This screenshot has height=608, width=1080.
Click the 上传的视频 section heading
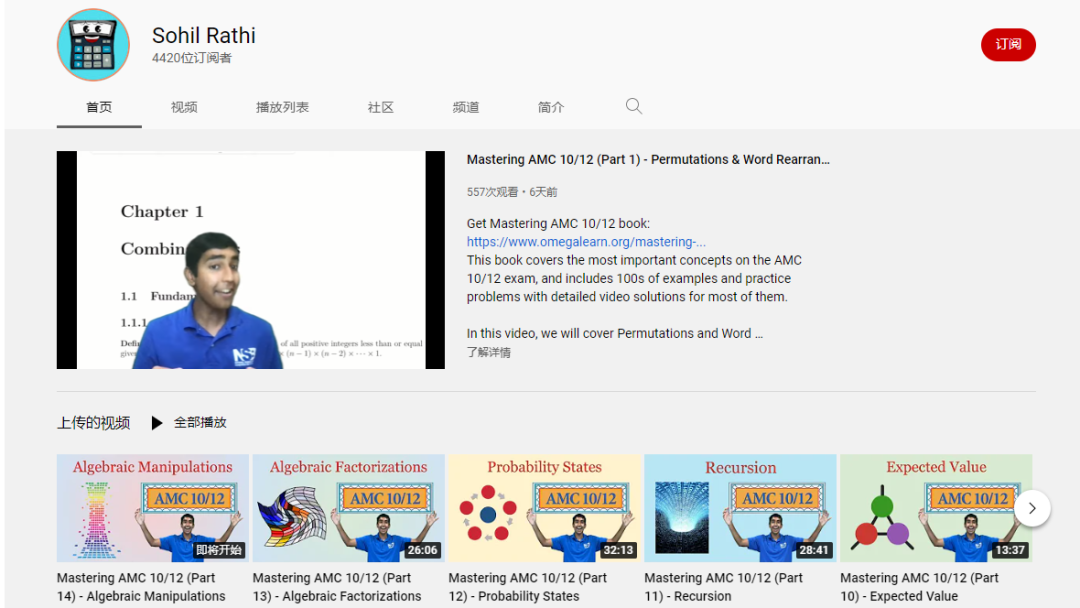pos(93,423)
